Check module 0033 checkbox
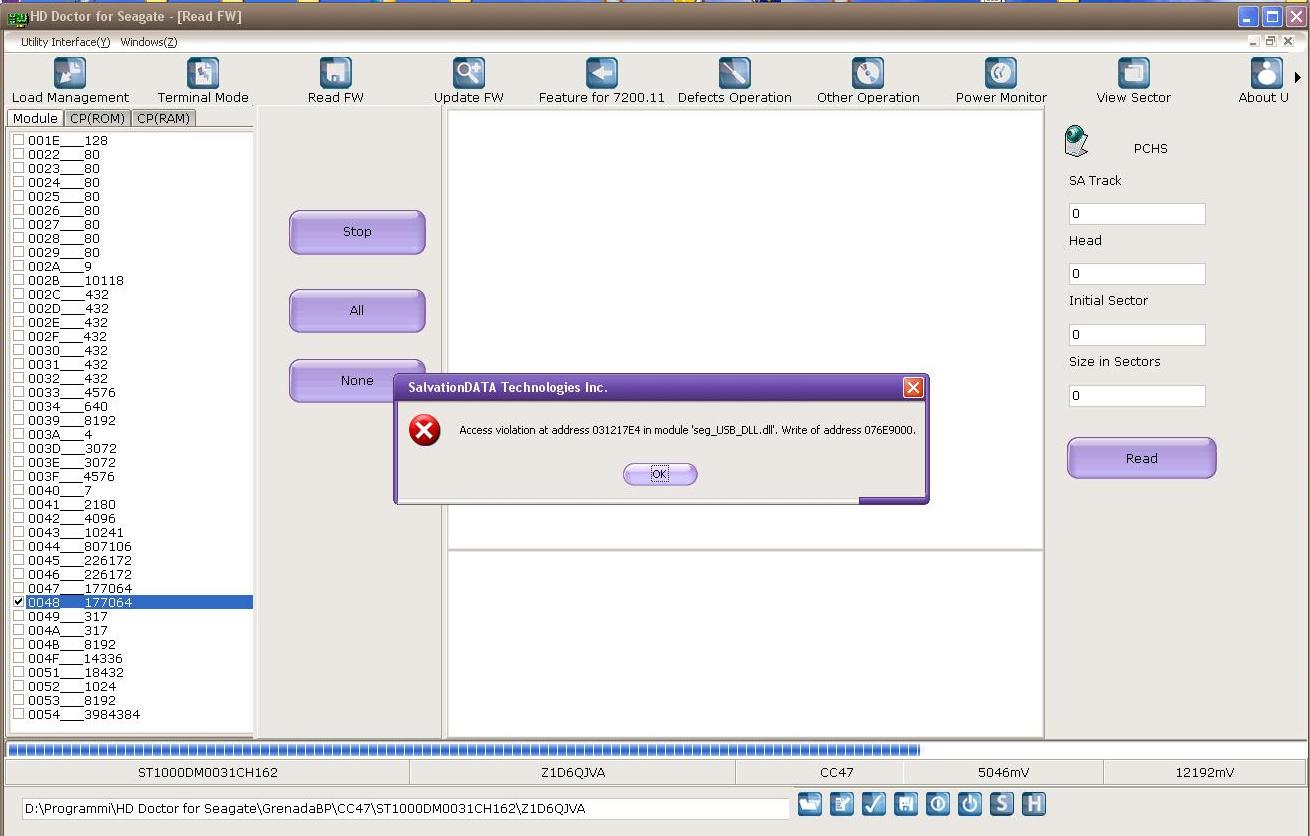Viewport: 1310px width, 836px height. coord(18,392)
